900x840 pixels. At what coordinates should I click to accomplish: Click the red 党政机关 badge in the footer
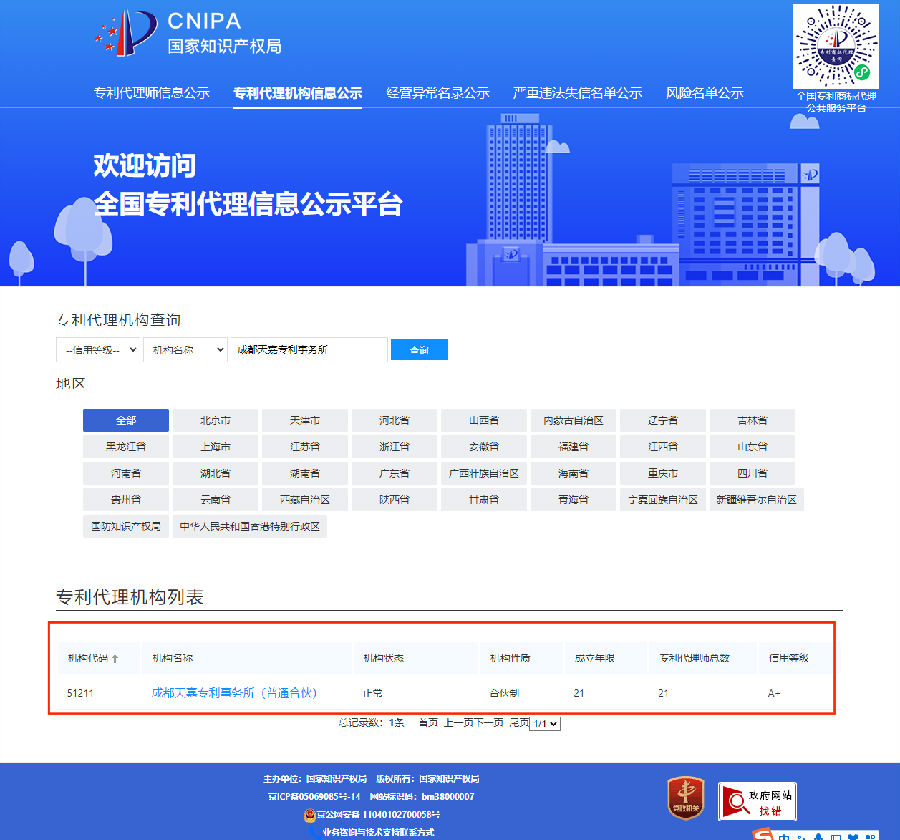686,799
